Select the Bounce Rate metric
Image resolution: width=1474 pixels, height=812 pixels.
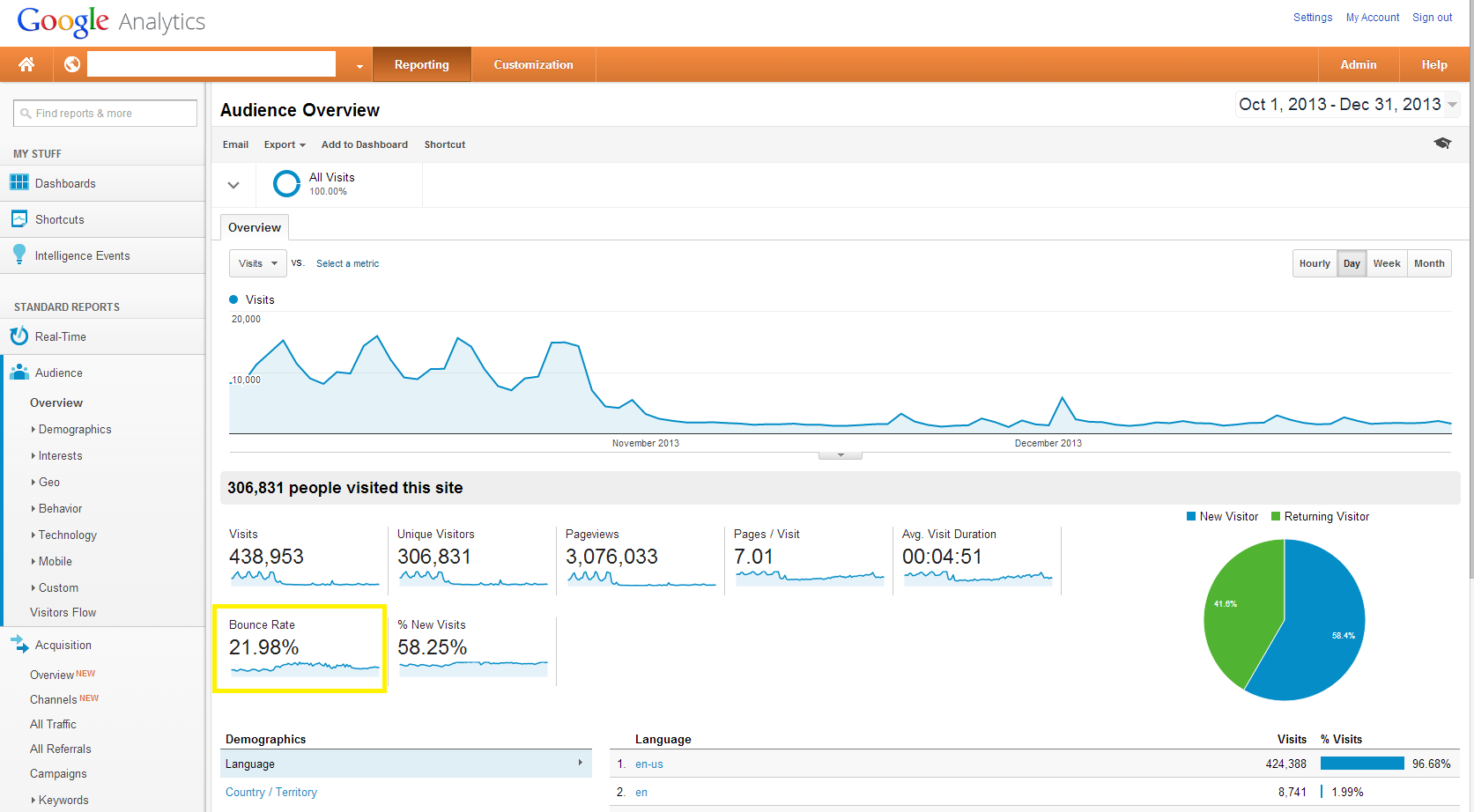(x=300, y=648)
